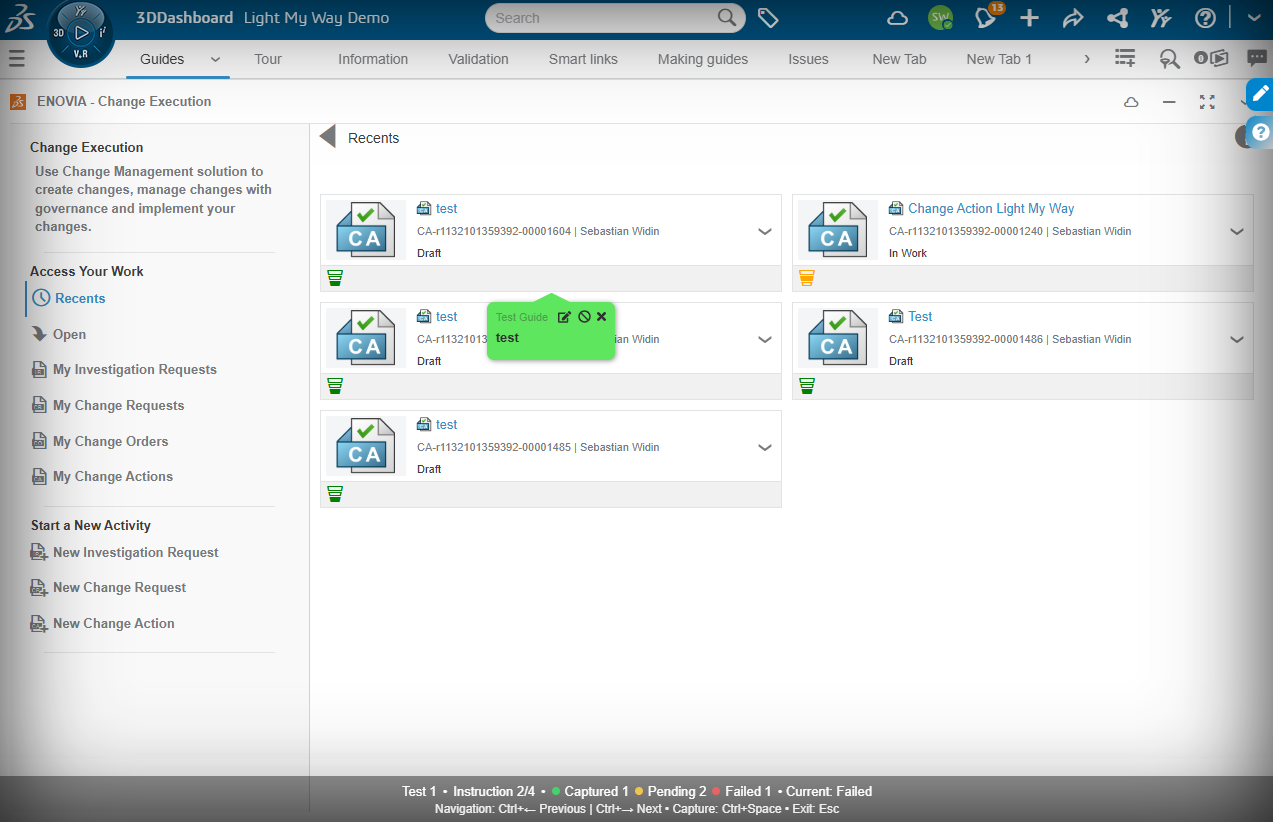This screenshot has height=822, width=1273.
Task: Switch to the Tour tab
Action: [268, 59]
